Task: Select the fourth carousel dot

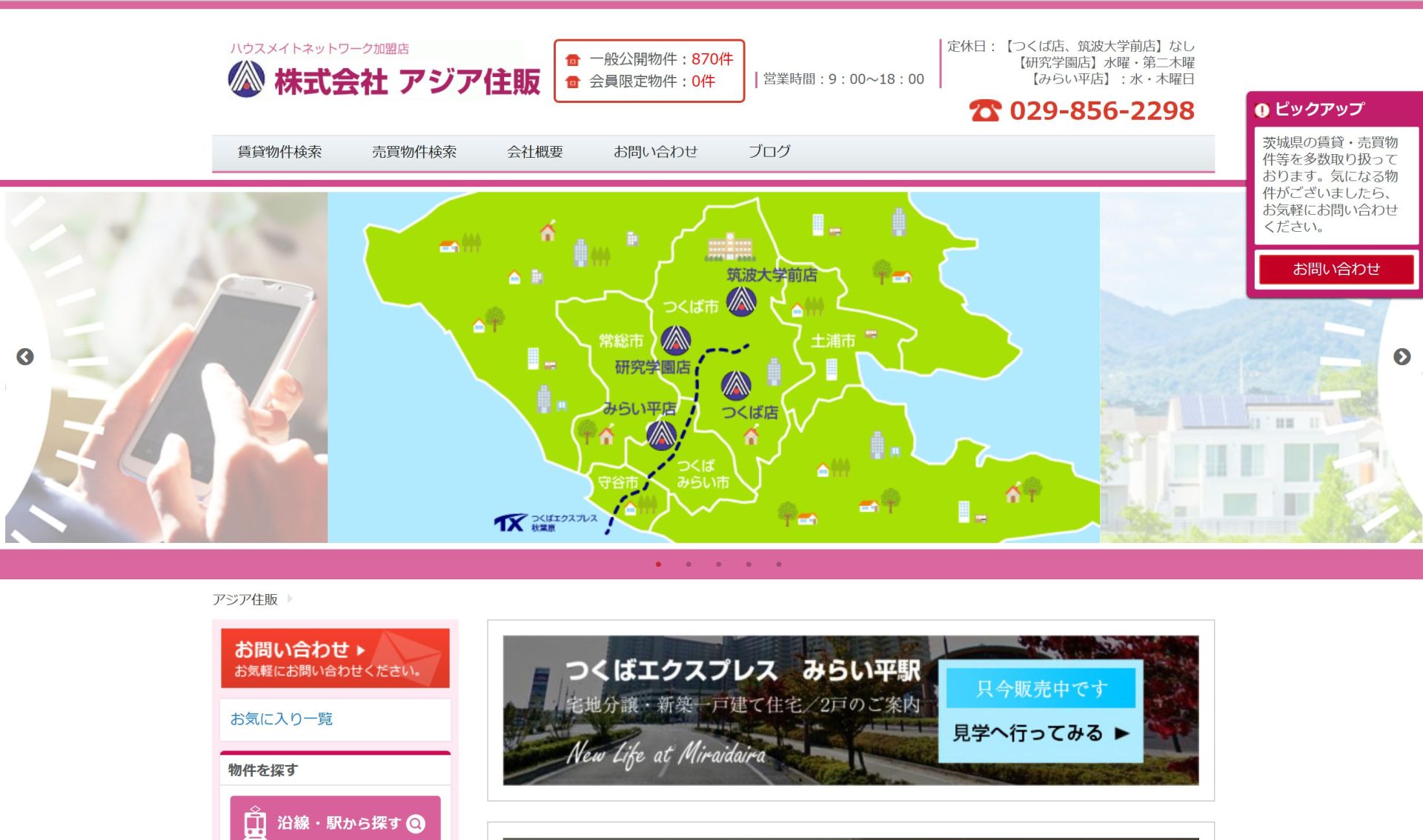Action: (x=749, y=564)
